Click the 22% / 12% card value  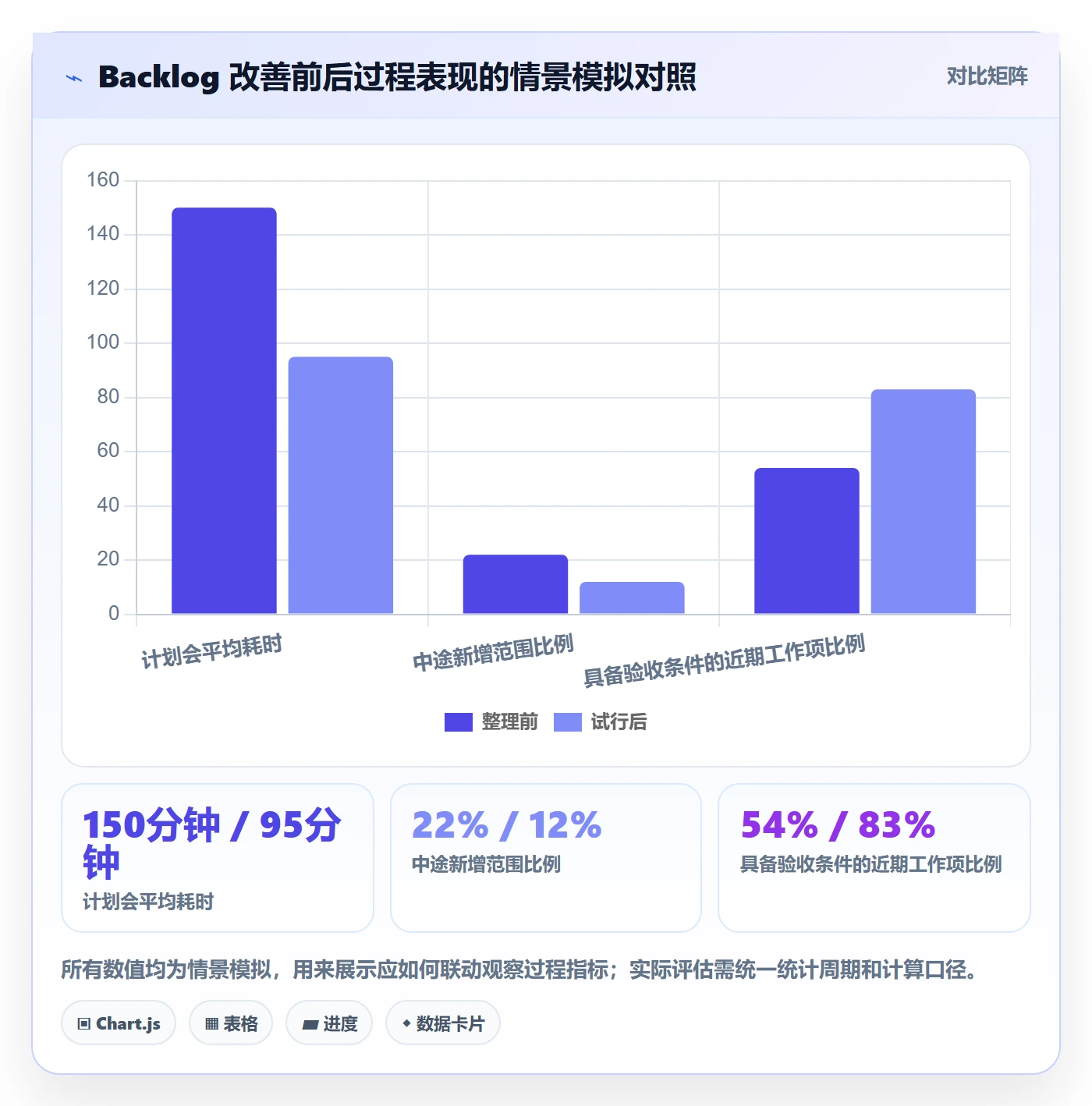(507, 825)
